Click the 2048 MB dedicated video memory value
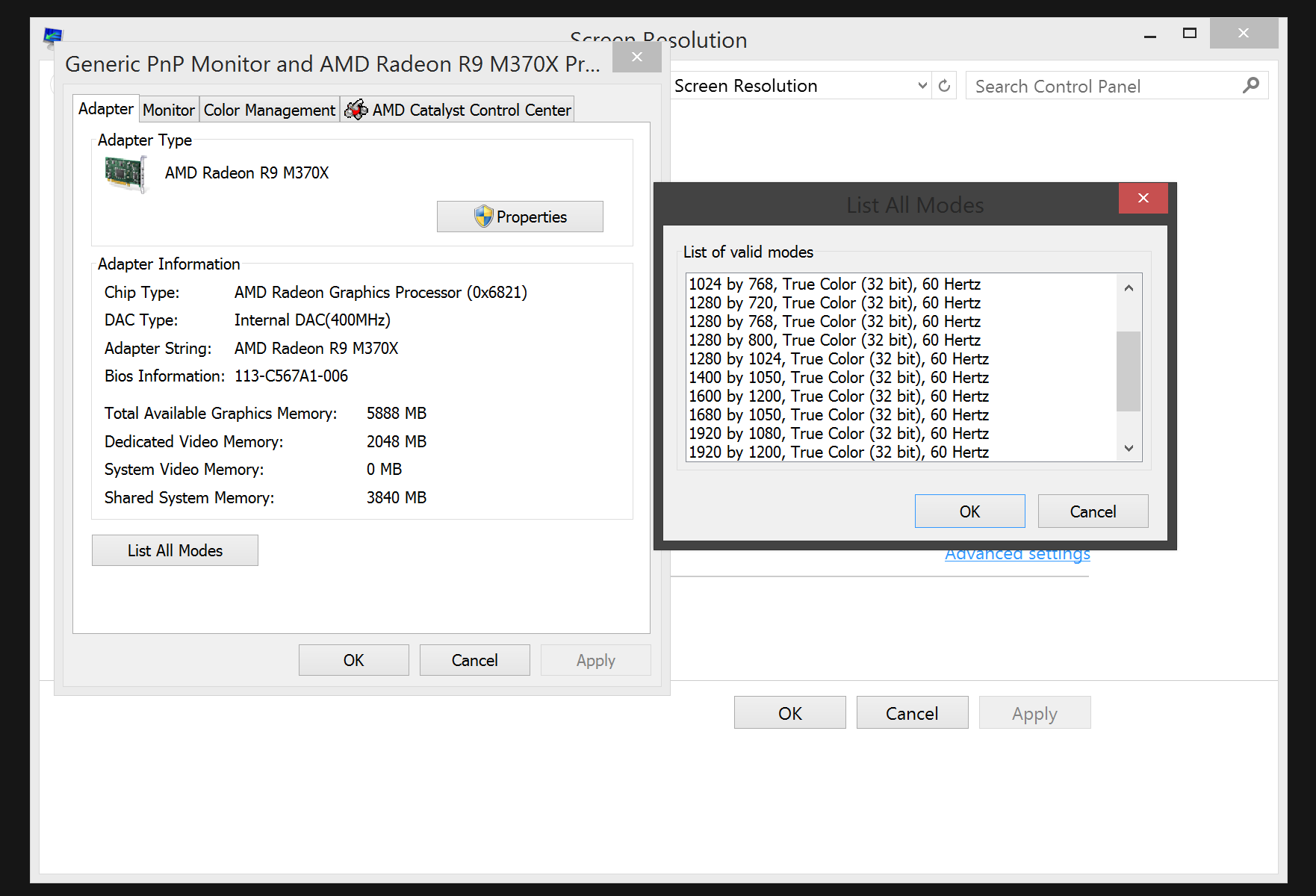Screen dimensions: 1316x896 [x=397, y=442]
